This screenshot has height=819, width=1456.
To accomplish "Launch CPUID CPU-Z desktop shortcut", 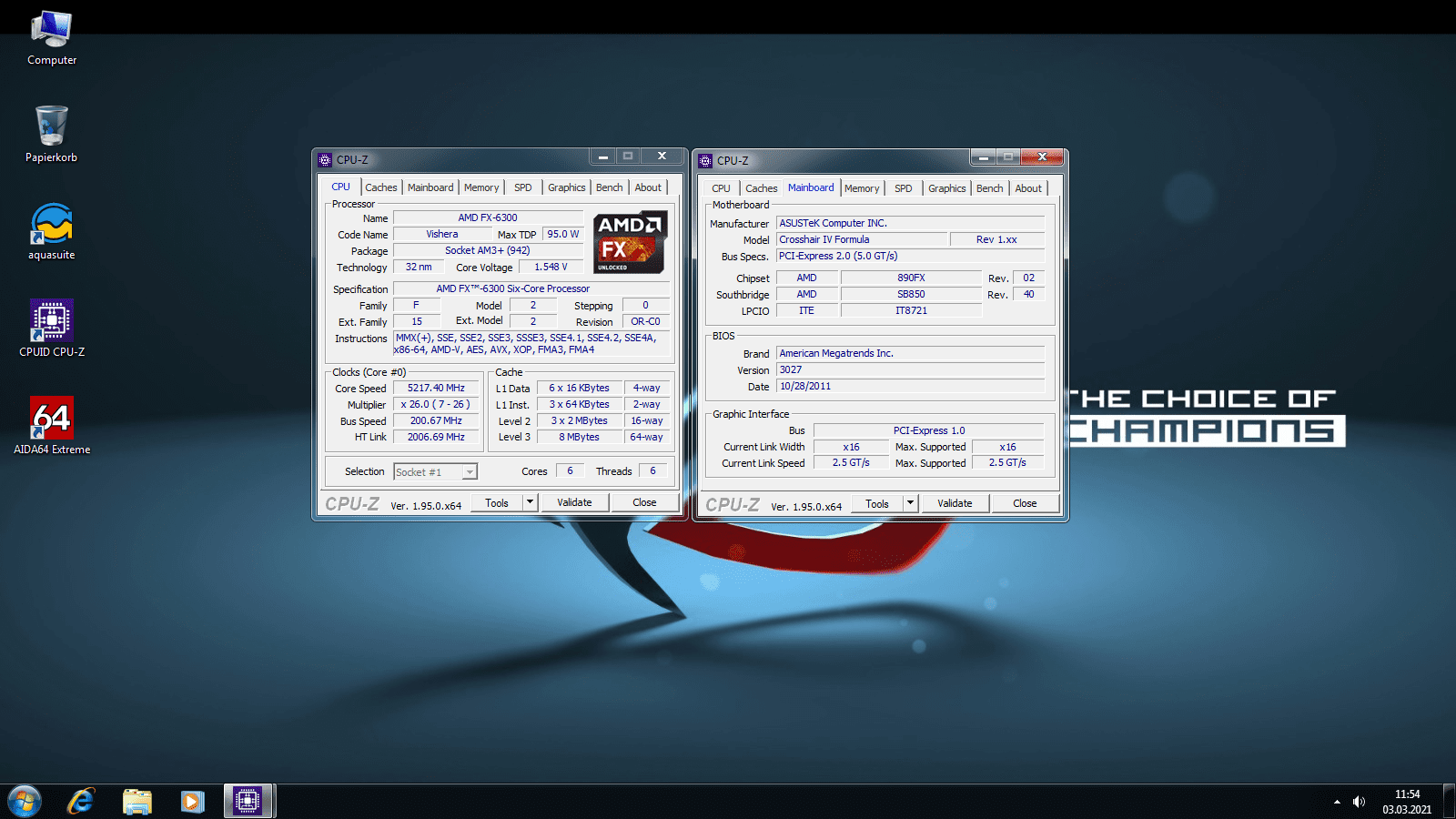I will tap(52, 329).
